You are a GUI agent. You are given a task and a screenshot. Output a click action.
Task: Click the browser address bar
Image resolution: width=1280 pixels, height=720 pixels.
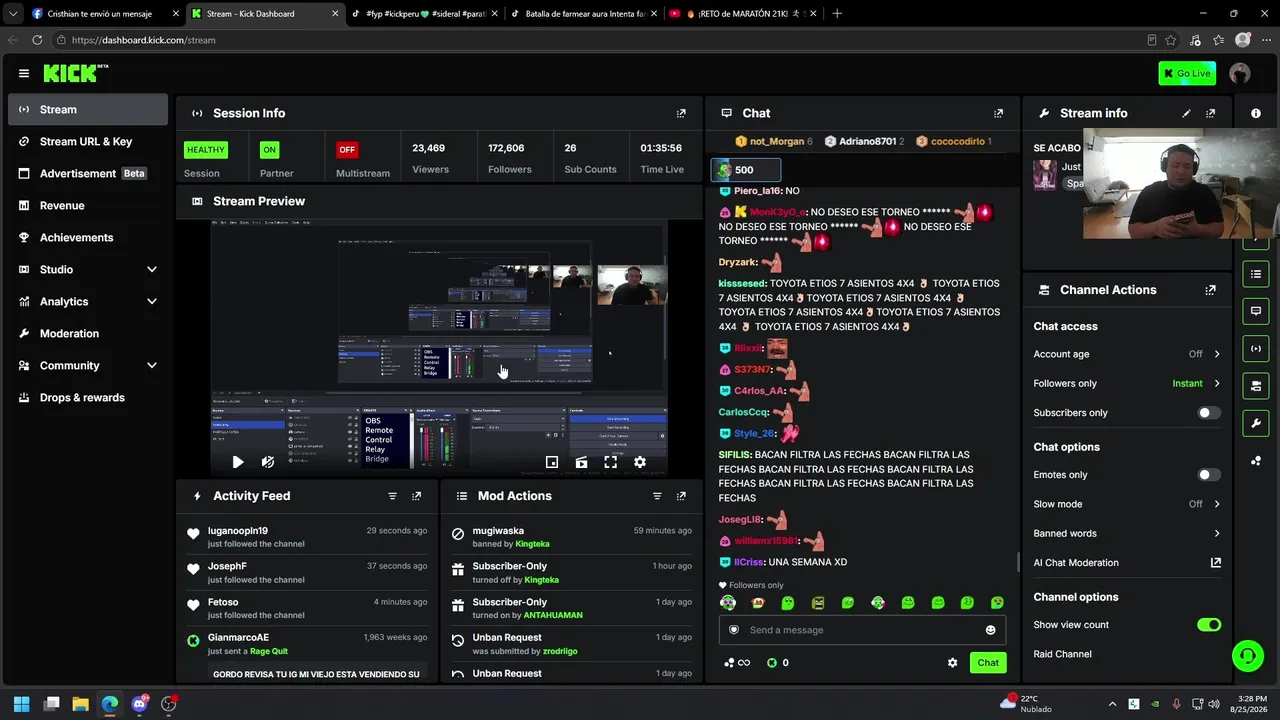pos(600,40)
